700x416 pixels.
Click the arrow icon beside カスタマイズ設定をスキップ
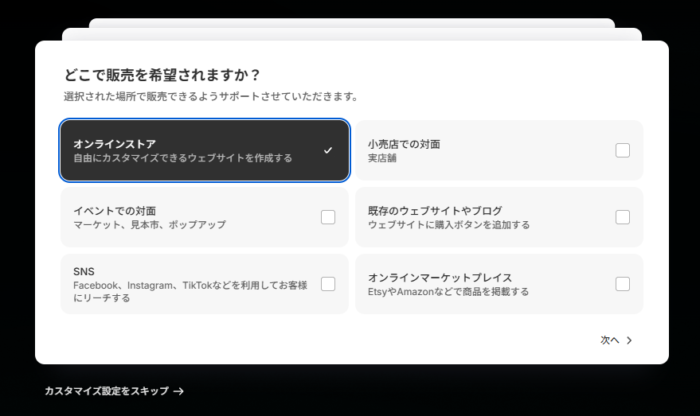click(178, 392)
